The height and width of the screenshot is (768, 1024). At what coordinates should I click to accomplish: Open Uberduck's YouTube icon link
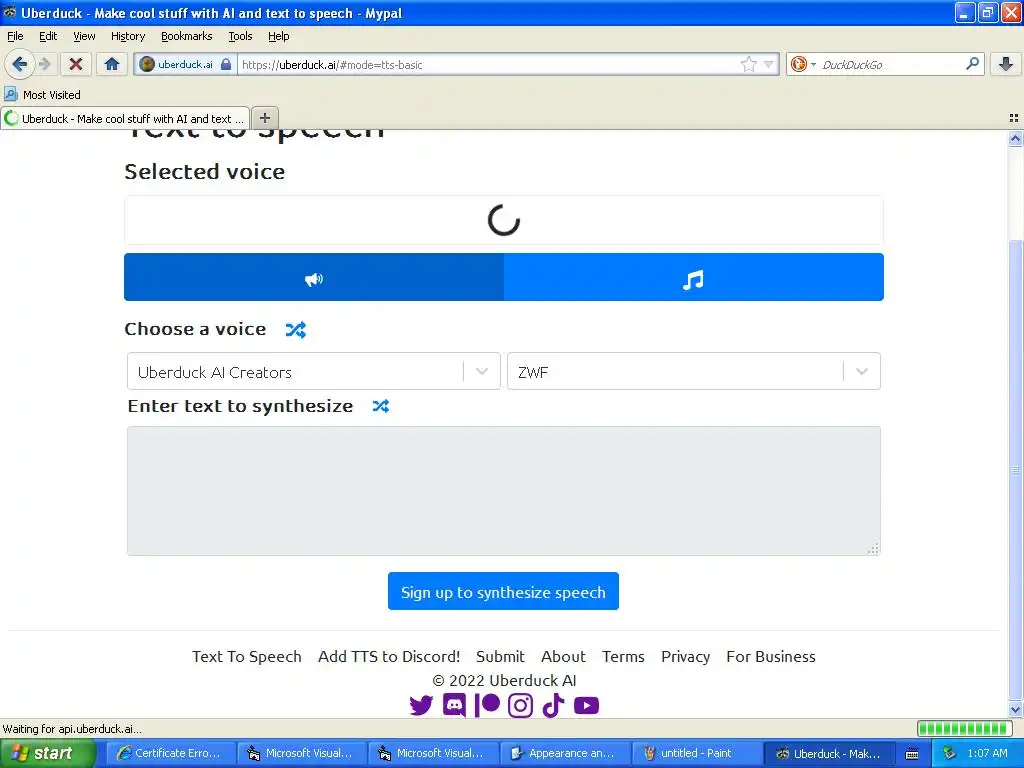click(x=586, y=706)
